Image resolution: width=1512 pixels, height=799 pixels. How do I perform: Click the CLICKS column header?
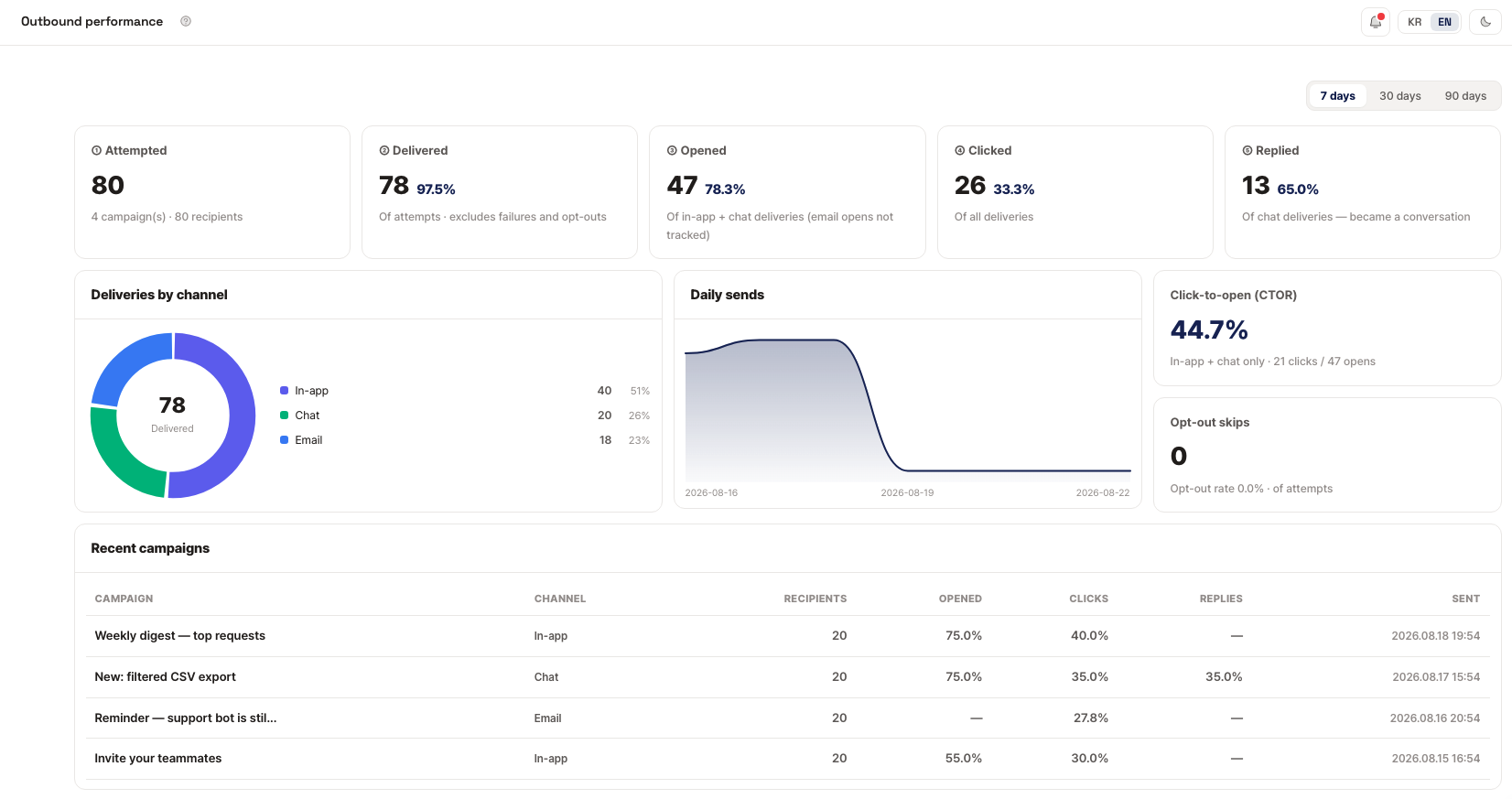coord(1089,599)
